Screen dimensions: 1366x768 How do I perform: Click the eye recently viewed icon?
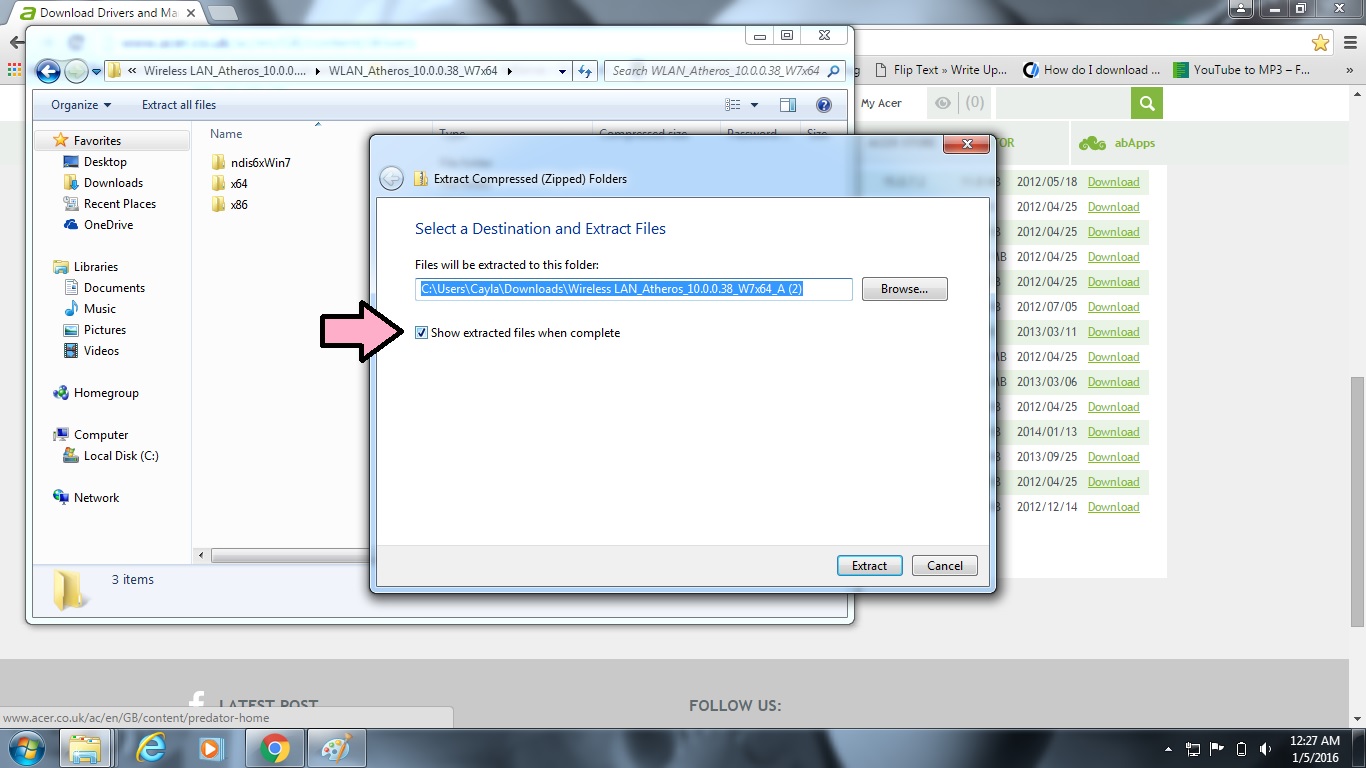pos(941,103)
